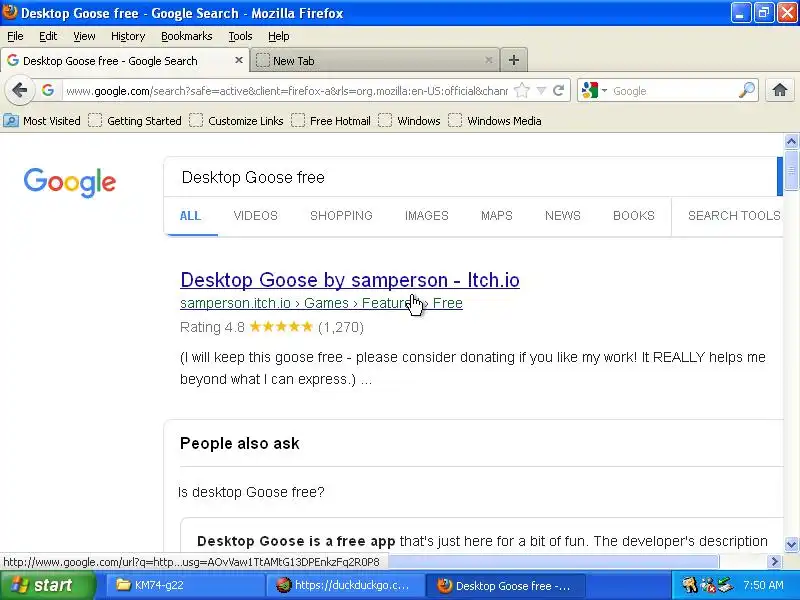Screen dimensions: 800x600
Task: Click the blue search submit button
Action: [x=780, y=177]
